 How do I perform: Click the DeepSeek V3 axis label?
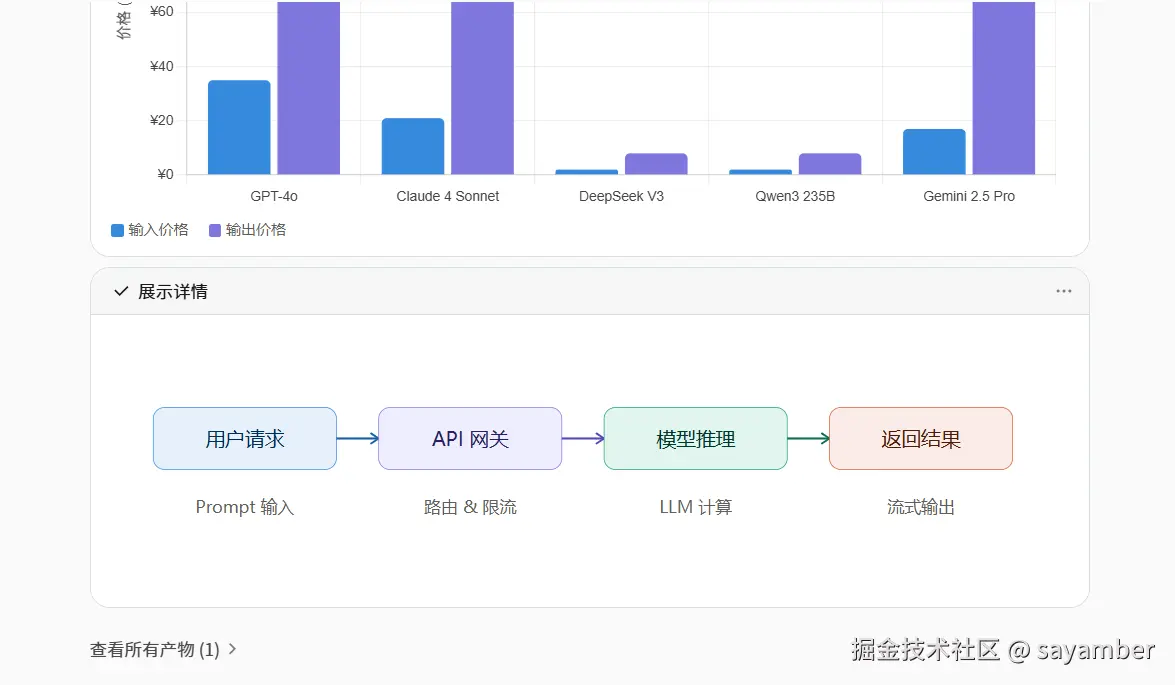621,196
